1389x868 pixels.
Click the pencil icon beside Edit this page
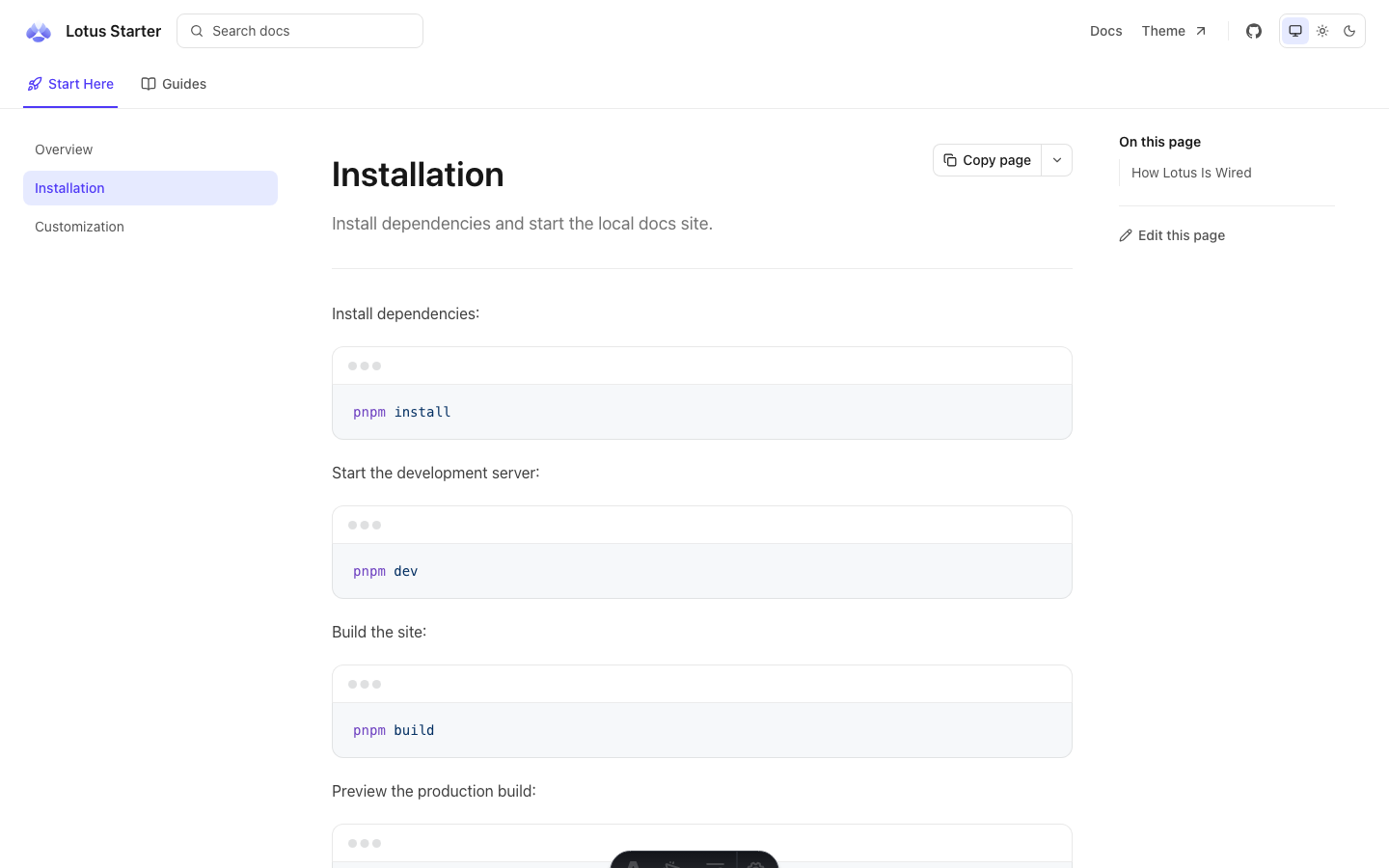pyautogui.click(x=1126, y=235)
